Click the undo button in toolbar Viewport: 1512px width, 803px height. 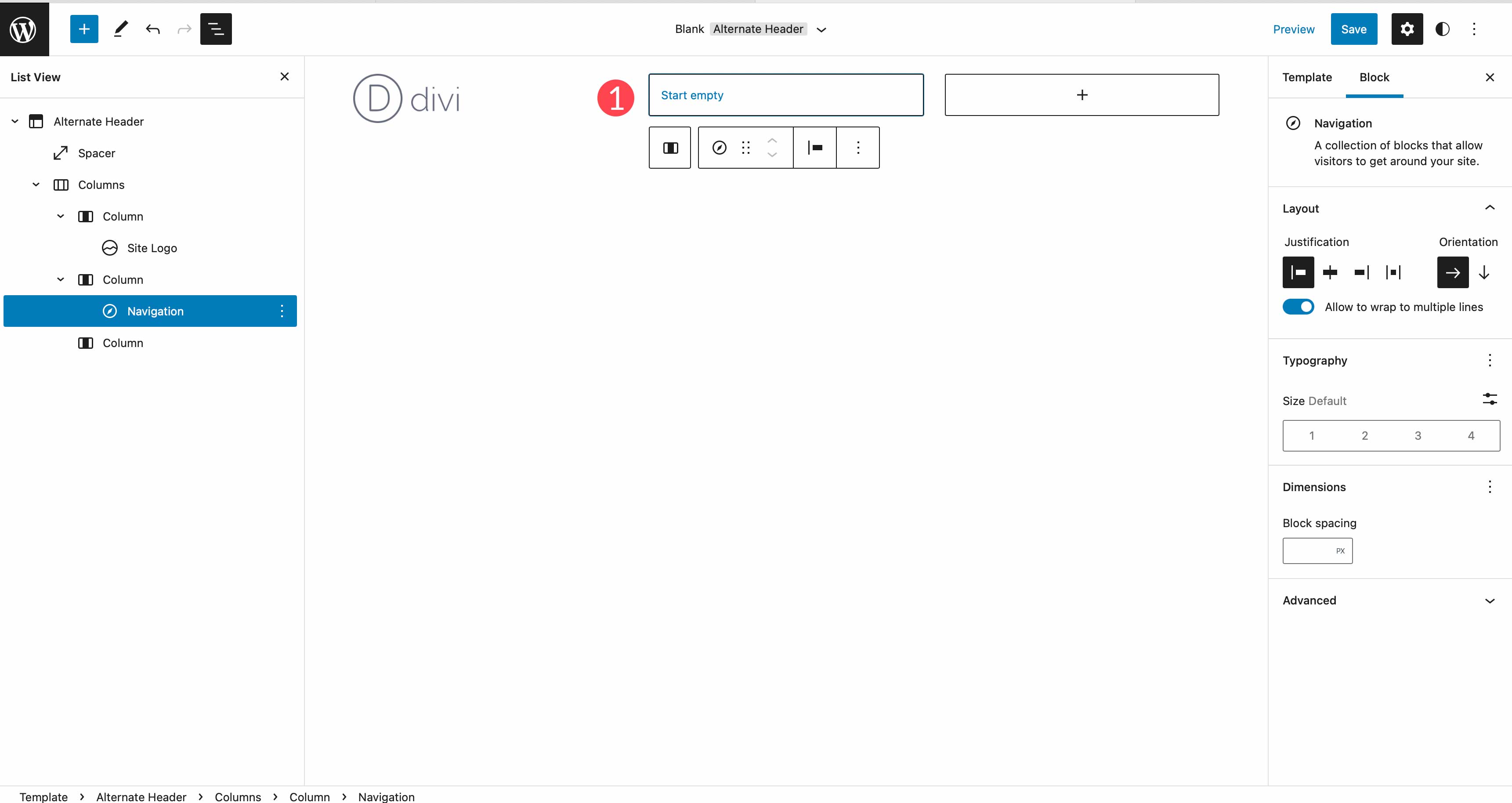click(152, 28)
